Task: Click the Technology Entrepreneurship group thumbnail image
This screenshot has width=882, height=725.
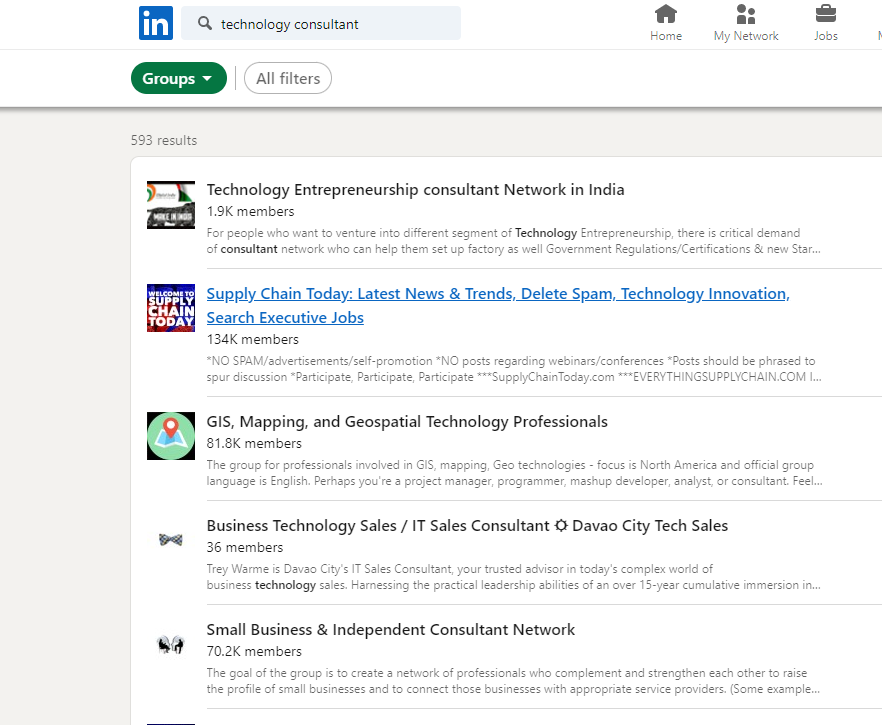Action: click(170, 204)
